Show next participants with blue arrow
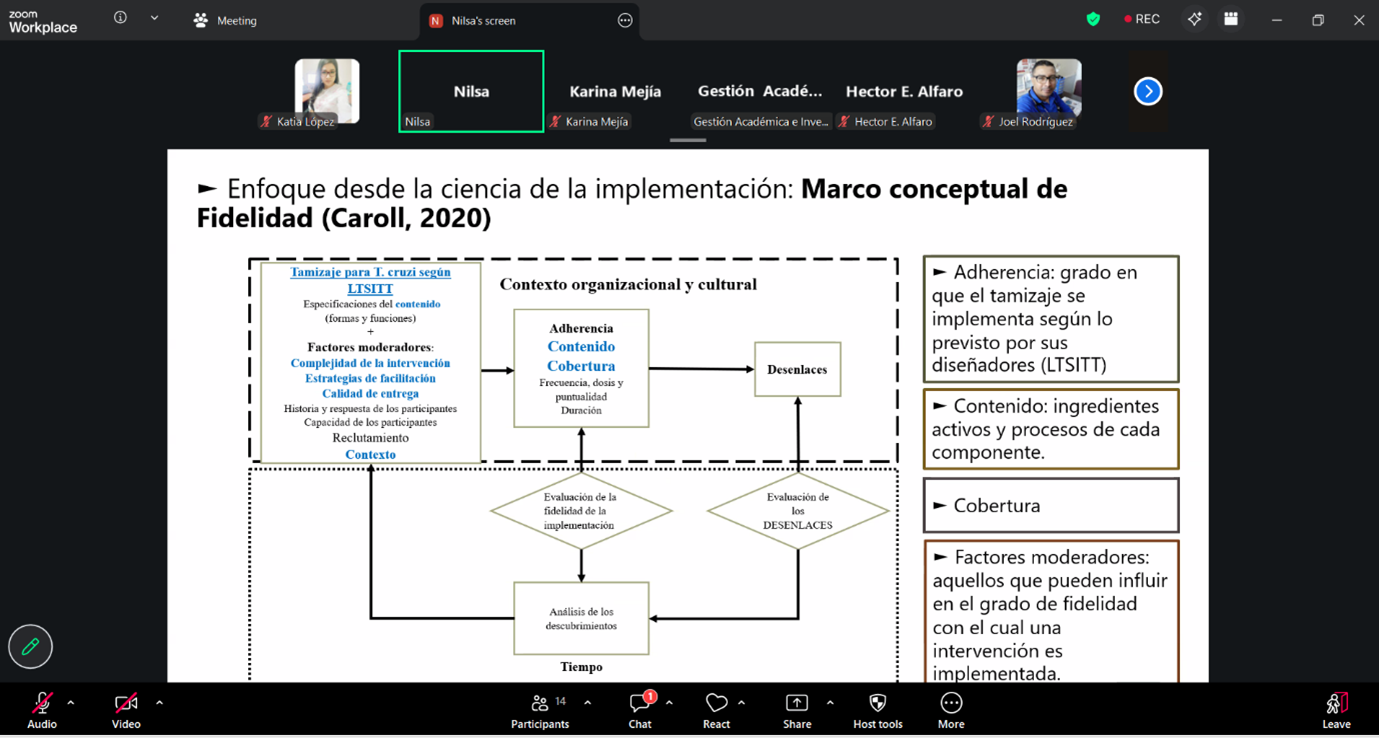Viewport: 1379px width, 738px height. pyautogui.click(x=1148, y=91)
